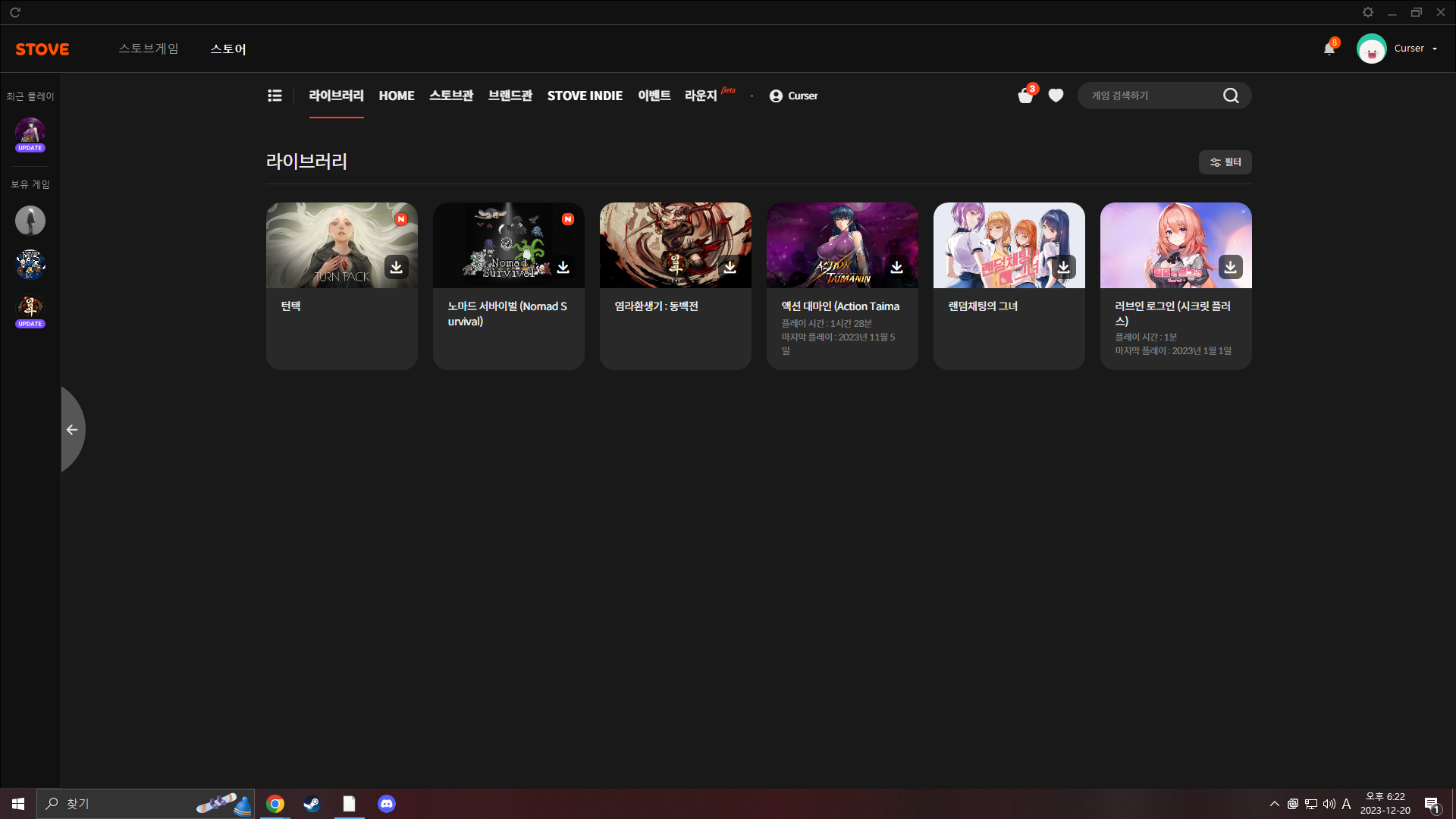Open the 스토브관 tab
The height and width of the screenshot is (819, 1456).
click(451, 96)
